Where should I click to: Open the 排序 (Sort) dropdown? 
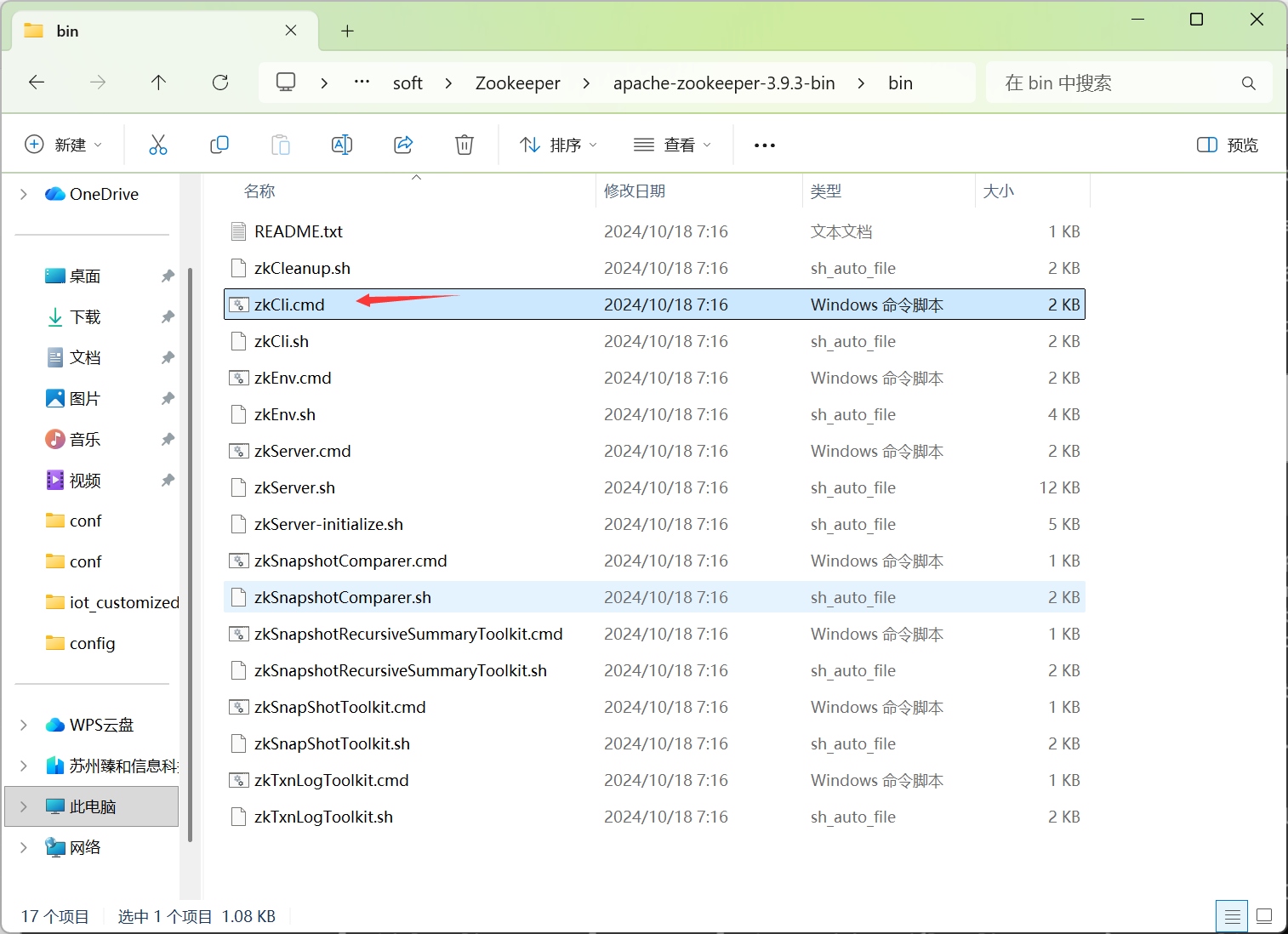click(x=559, y=145)
